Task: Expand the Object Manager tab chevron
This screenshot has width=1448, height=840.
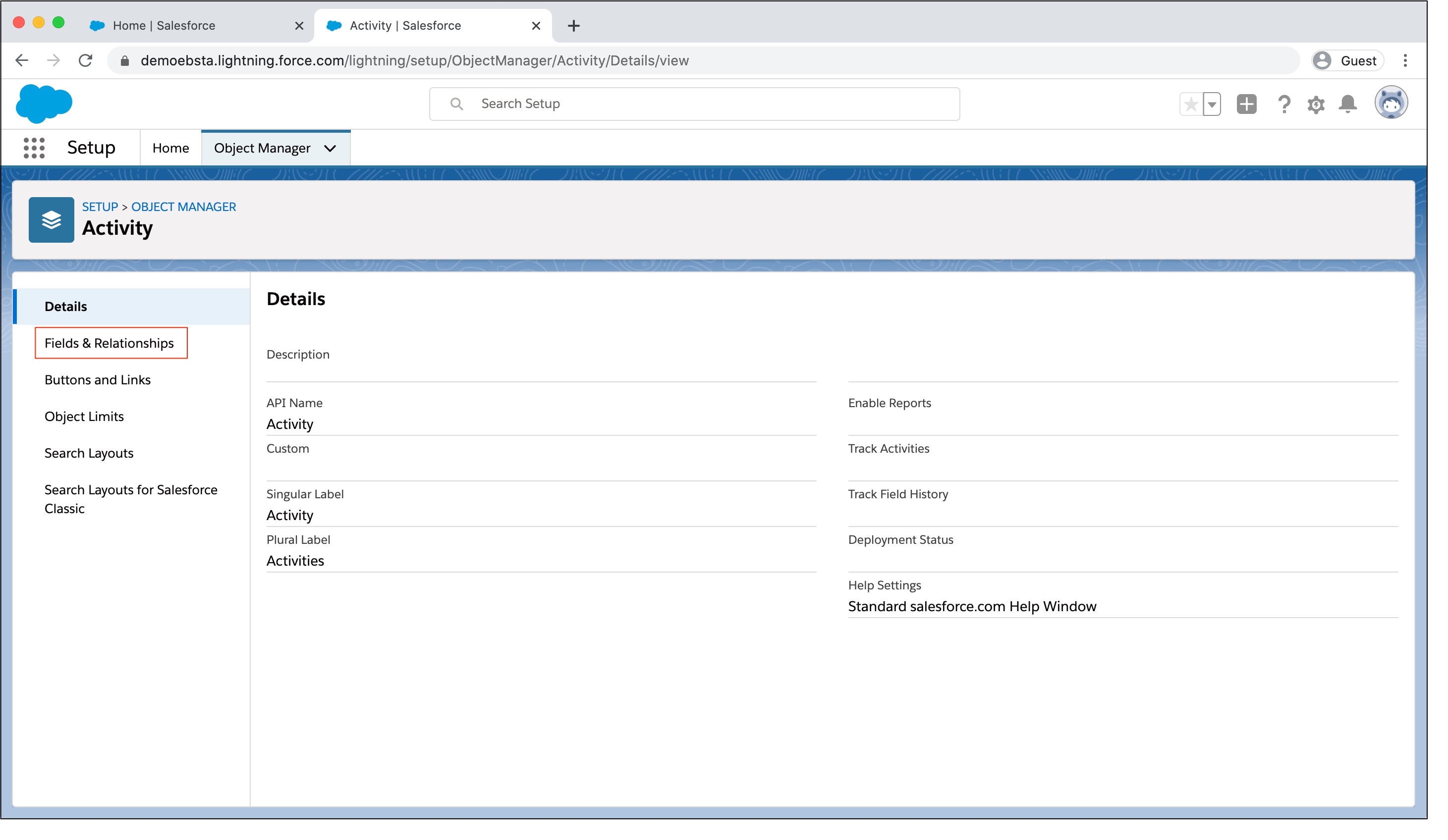Action: point(330,149)
